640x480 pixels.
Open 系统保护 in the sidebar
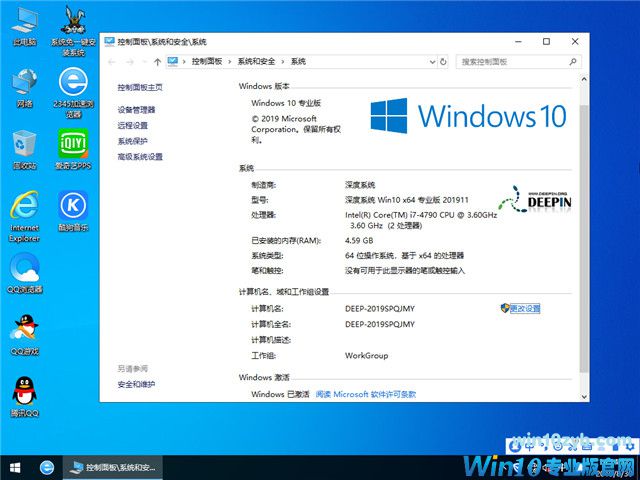click(x=133, y=141)
